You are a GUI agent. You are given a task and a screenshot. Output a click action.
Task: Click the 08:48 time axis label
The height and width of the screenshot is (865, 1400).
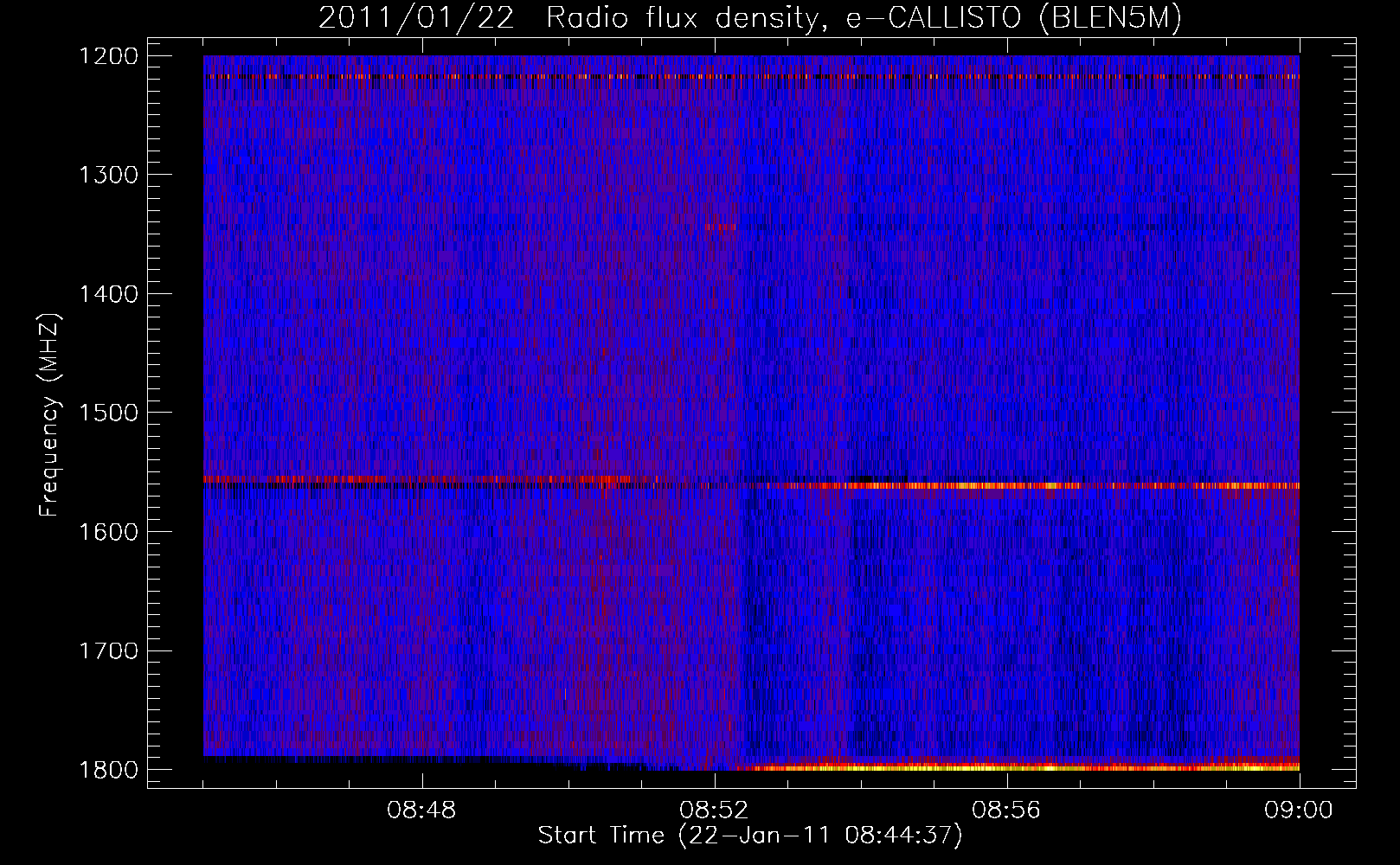coord(421,811)
